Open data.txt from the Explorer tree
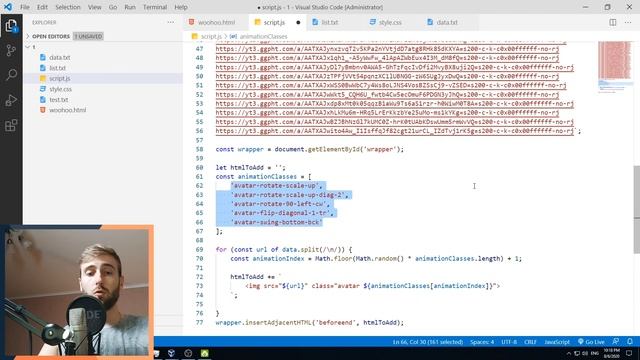Viewport: 640px width, 360px height. click(60, 58)
